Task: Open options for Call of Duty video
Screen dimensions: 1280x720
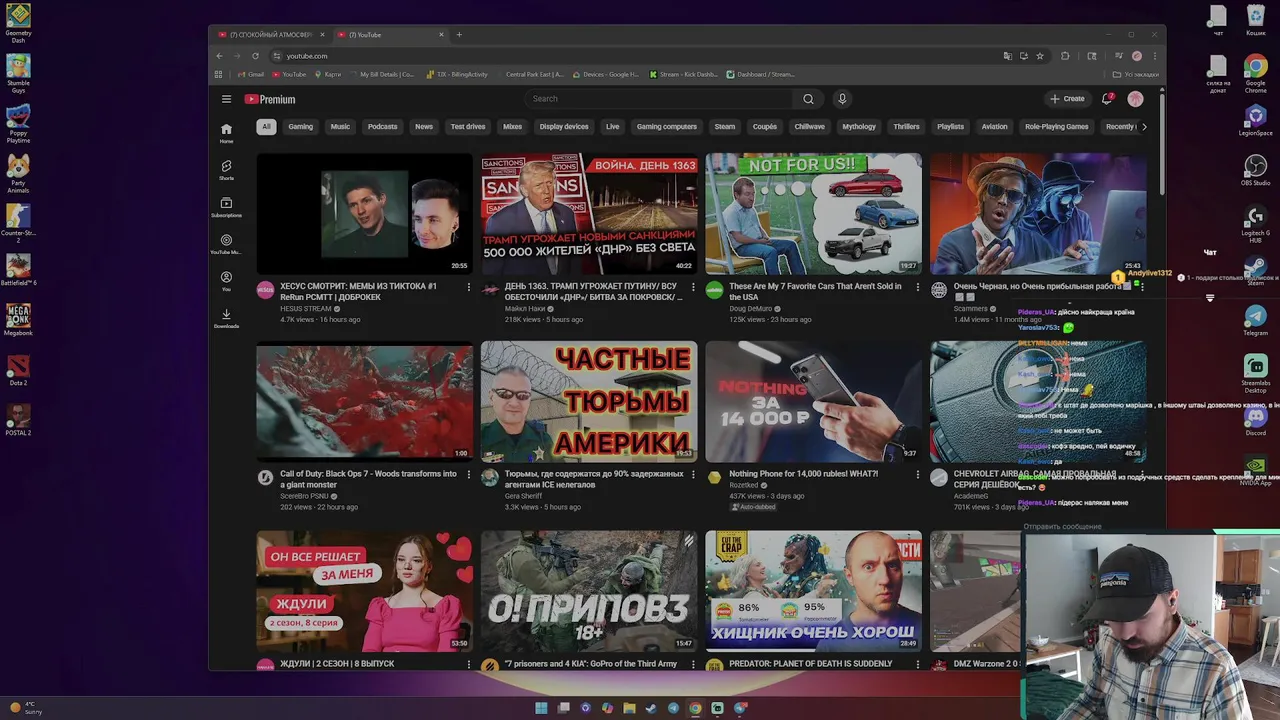Action: (468, 475)
